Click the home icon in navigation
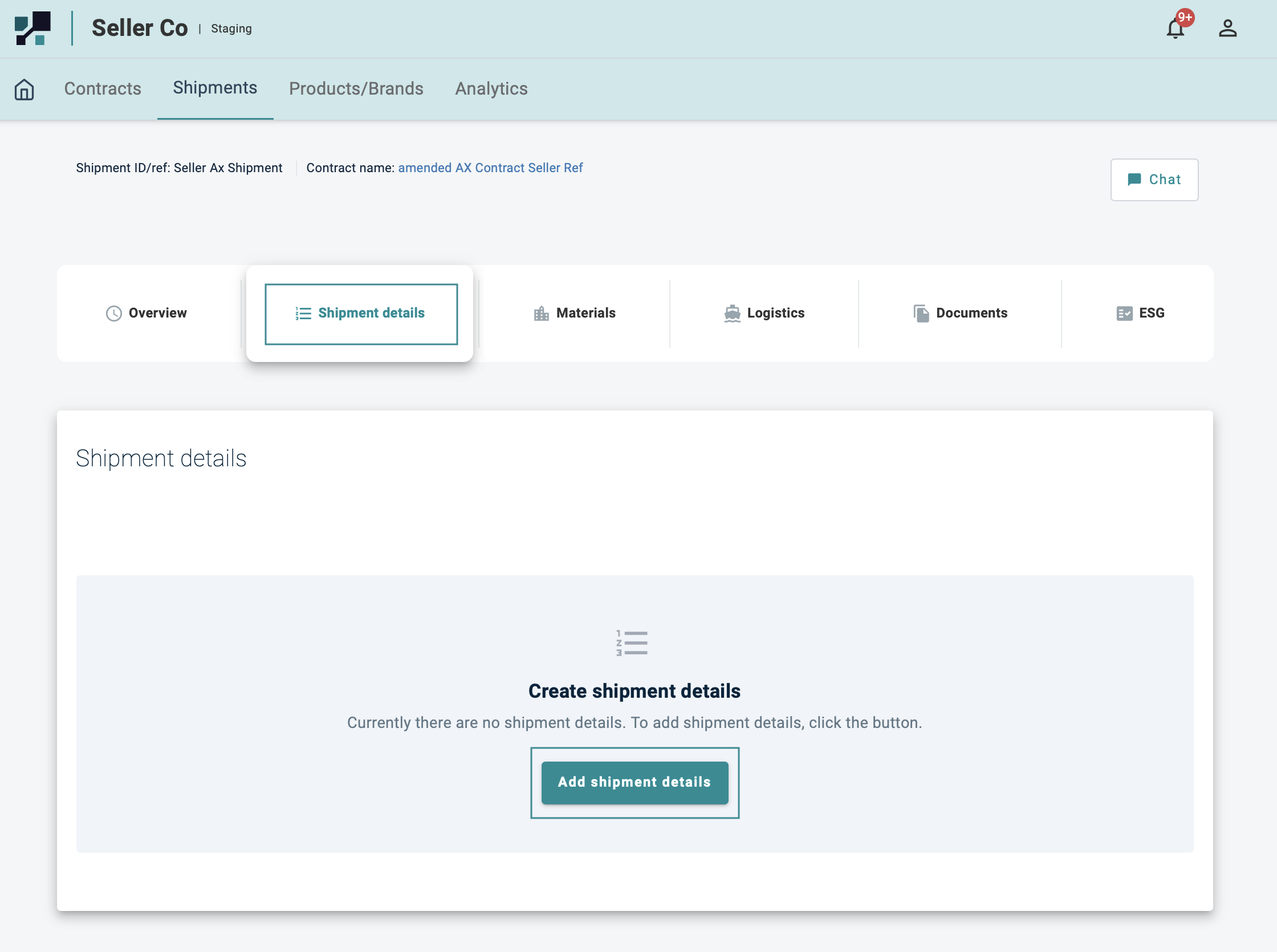1277x952 pixels. (x=24, y=89)
